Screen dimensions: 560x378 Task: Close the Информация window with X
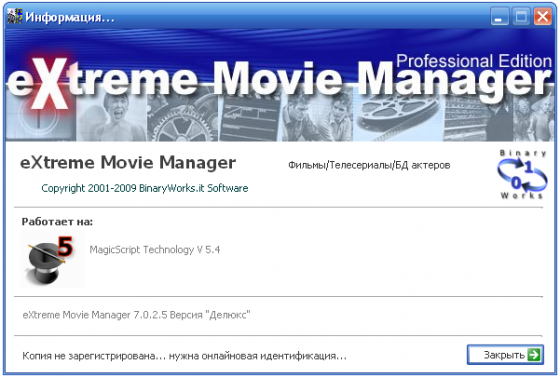tap(542, 16)
